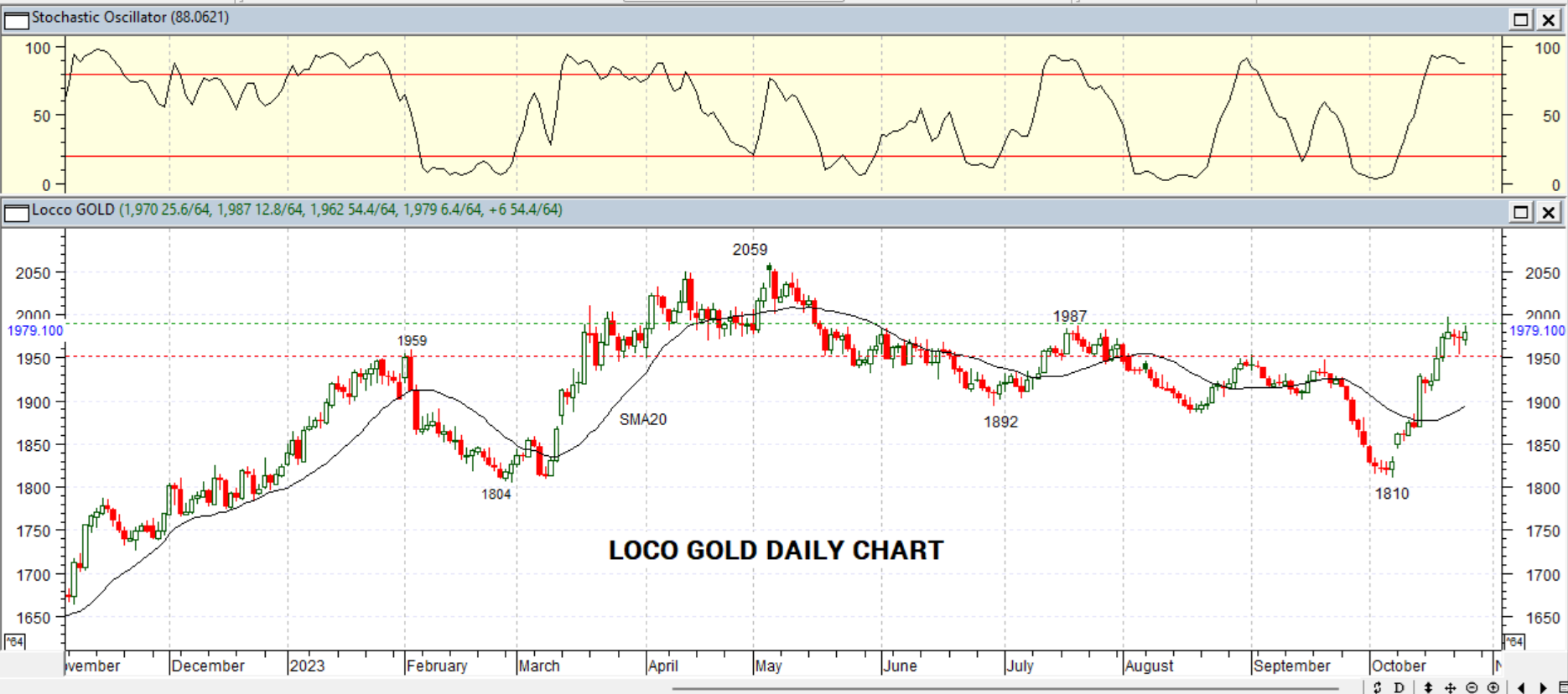1568x694 pixels.
Task: Click the four-way pan arrows icon
Action: pos(1450,687)
